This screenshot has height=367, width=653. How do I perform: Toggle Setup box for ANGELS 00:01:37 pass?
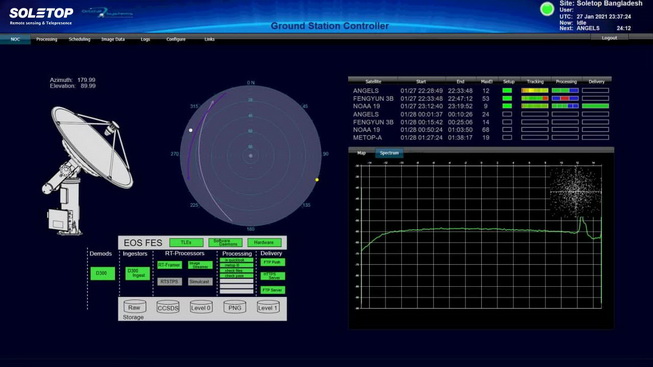pyautogui.click(x=507, y=114)
